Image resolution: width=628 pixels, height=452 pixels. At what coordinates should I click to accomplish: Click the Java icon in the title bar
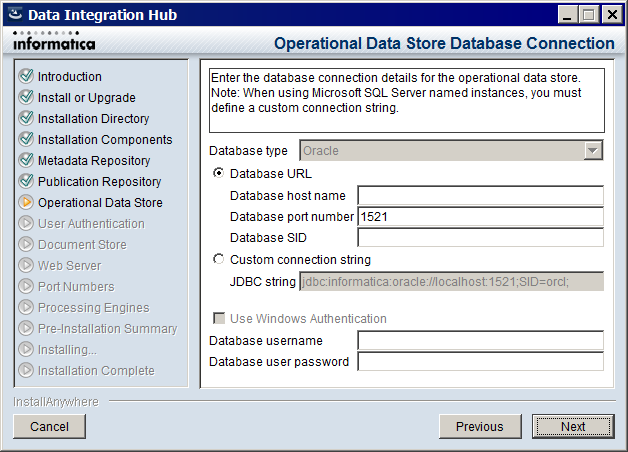coord(15,14)
